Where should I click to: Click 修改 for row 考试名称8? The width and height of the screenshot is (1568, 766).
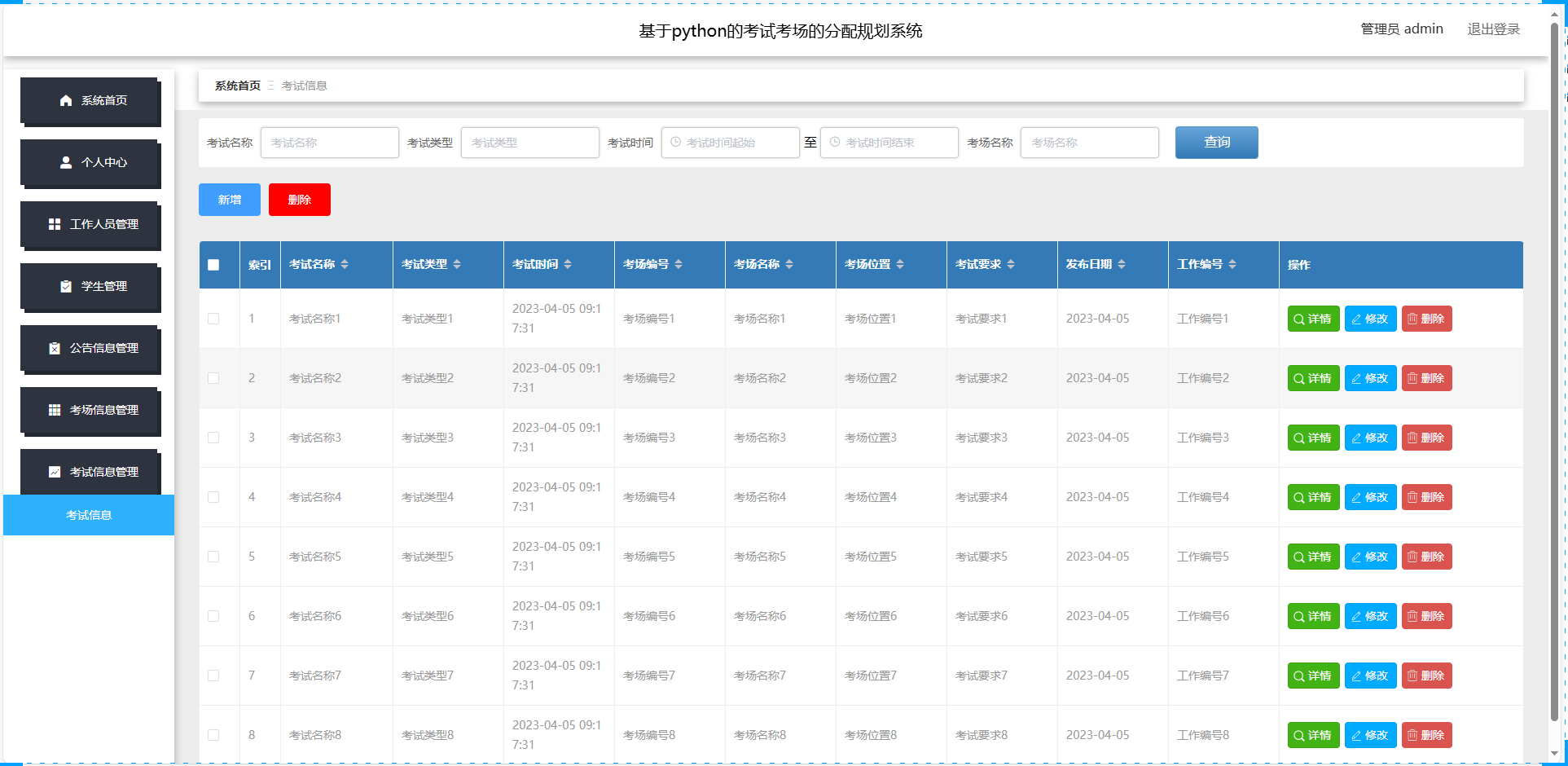pyautogui.click(x=1371, y=735)
